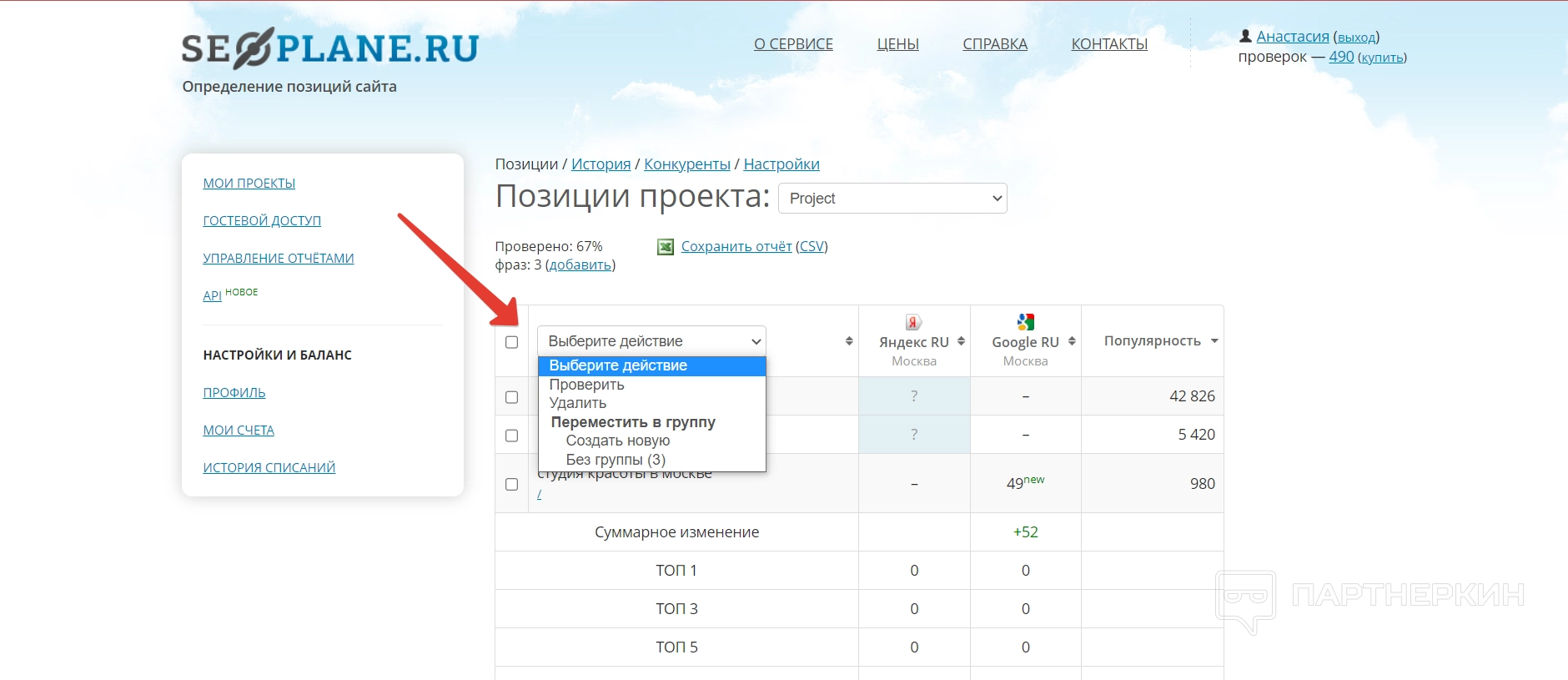This screenshot has height=680, width=1568.
Task: Click добавить to add phrases
Action: (580, 264)
